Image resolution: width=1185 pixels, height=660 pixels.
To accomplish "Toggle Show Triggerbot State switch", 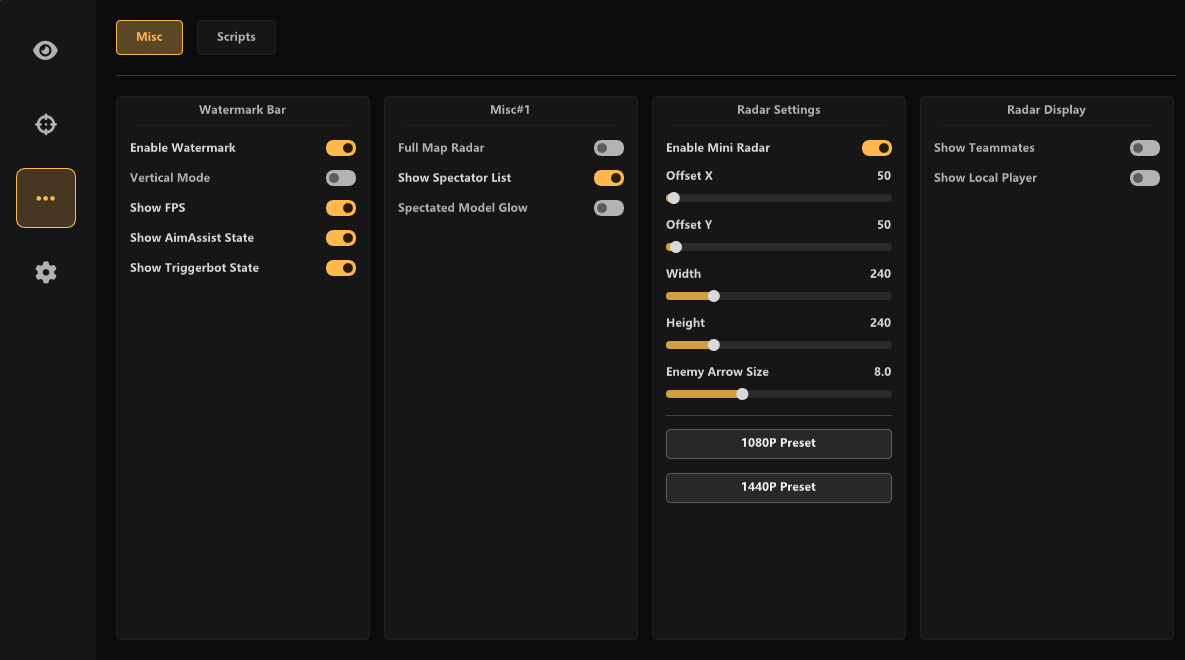I will coord(341,268).
